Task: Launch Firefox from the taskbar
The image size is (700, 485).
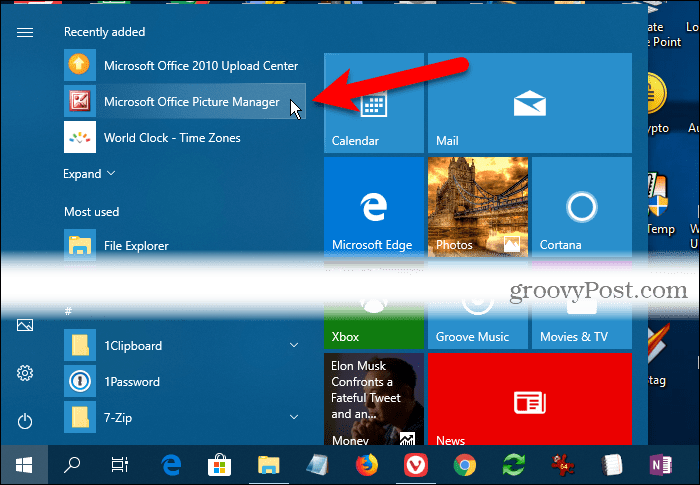Action: pos(367,465)
